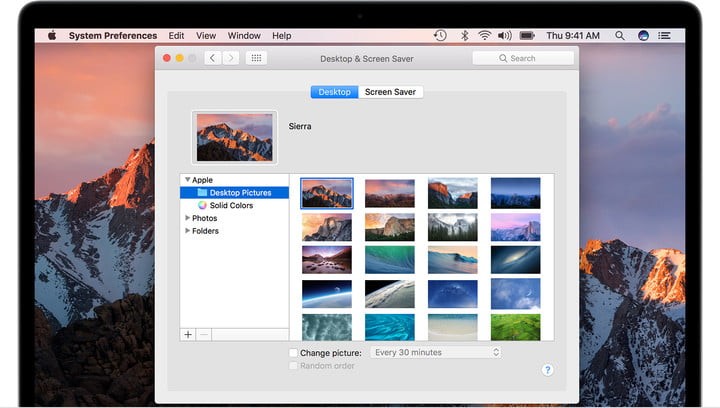The image size is (720, 408).
Task: Open Notification Center list icon
Action: pyautogui.click(x=664, y=35)
